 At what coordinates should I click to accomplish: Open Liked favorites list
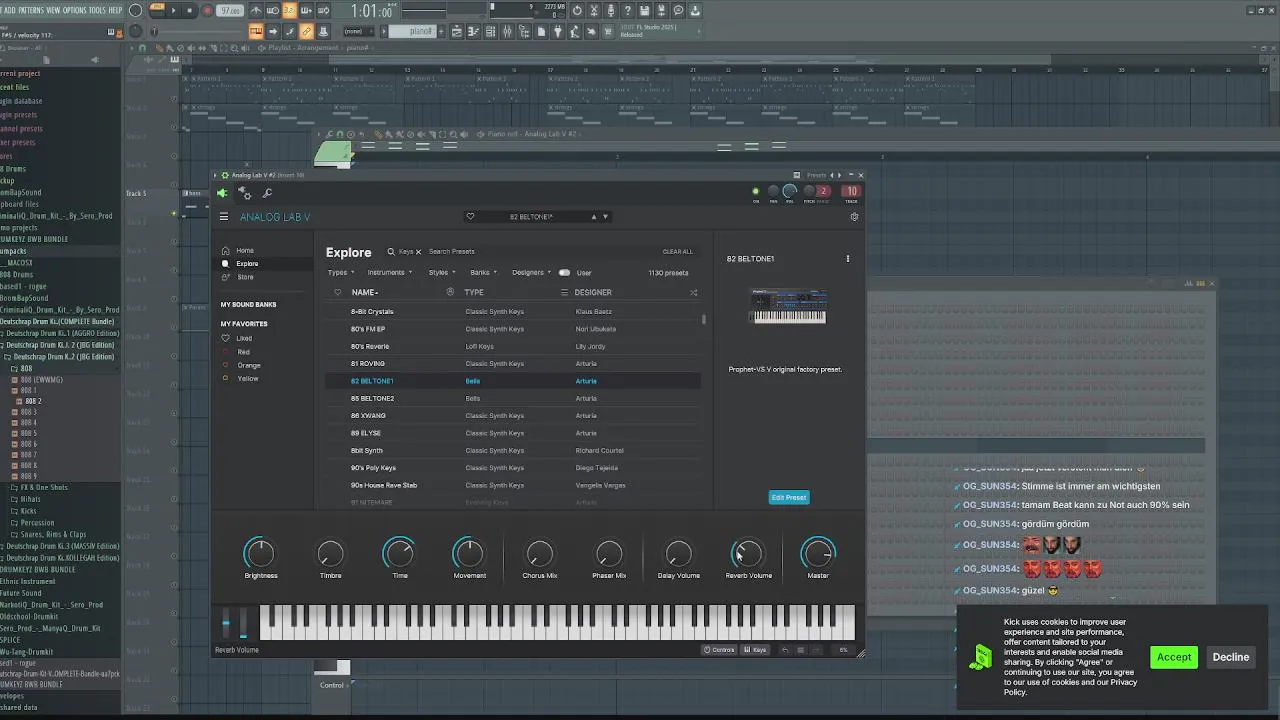pos(244,339)
